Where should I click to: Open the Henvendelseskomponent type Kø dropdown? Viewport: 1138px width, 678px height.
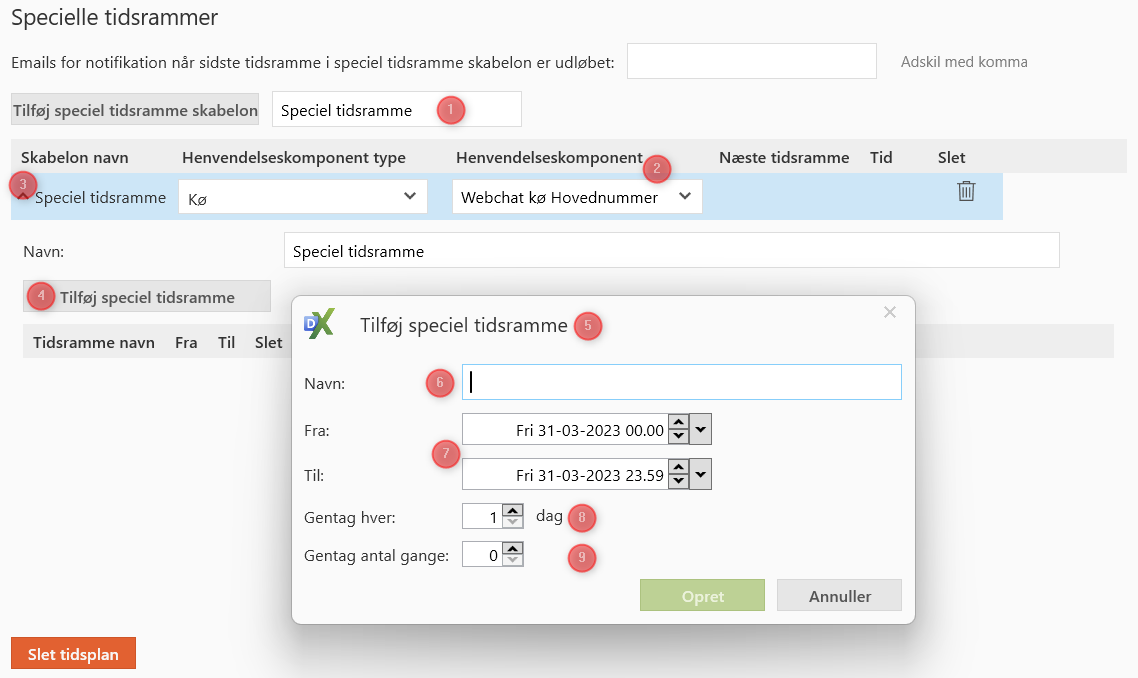coord(302,197)
